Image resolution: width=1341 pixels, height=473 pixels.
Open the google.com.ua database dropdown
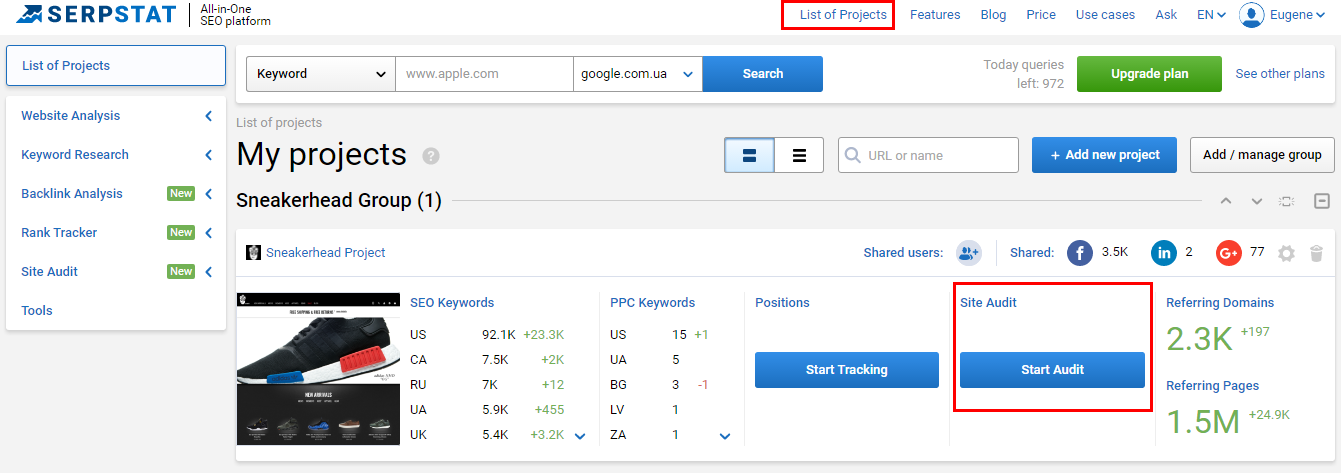point(638,74)
